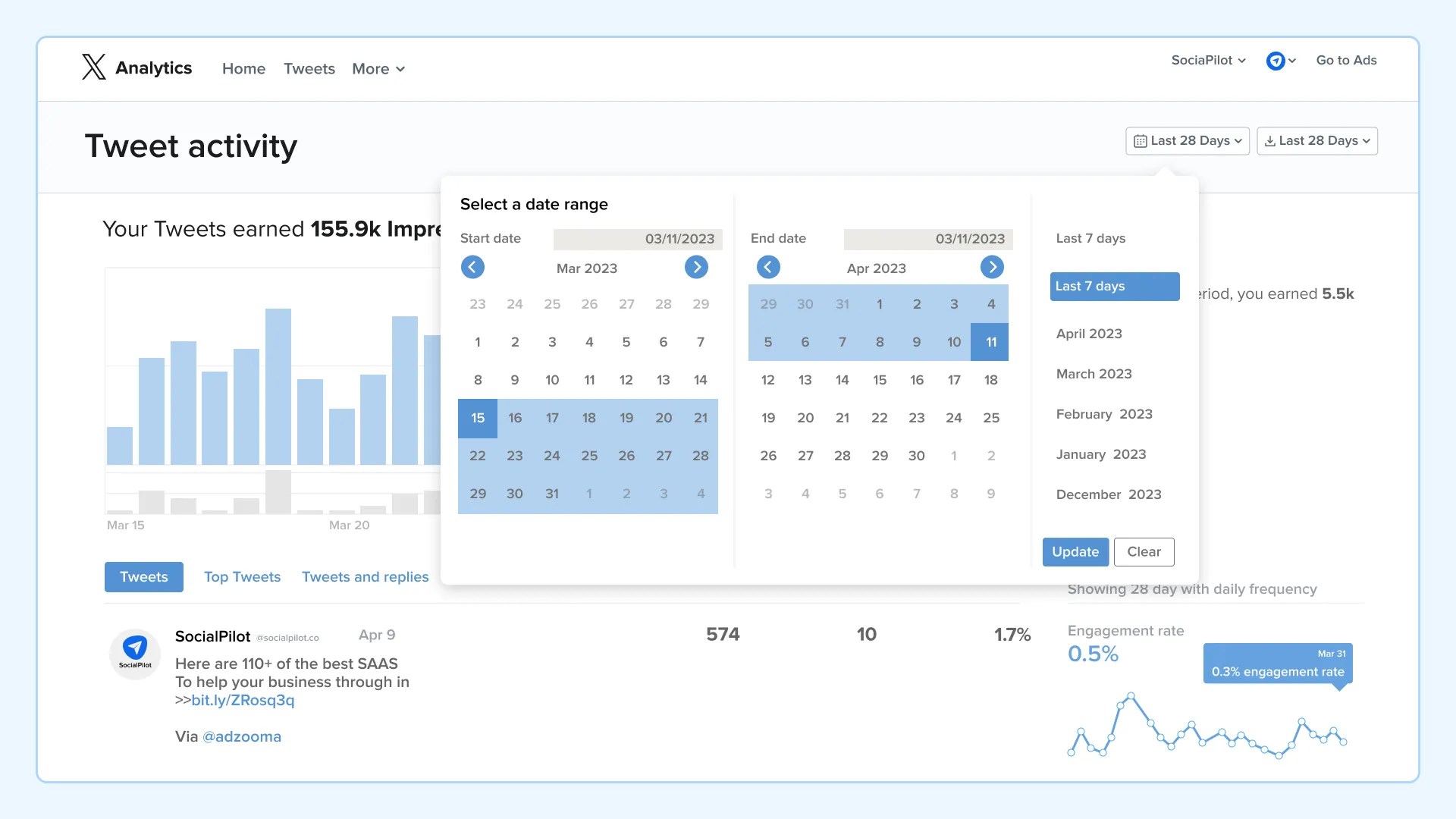Select March 15 in start calendar
The height and width of the screenshot is (819, 1456).
point(478,418)
